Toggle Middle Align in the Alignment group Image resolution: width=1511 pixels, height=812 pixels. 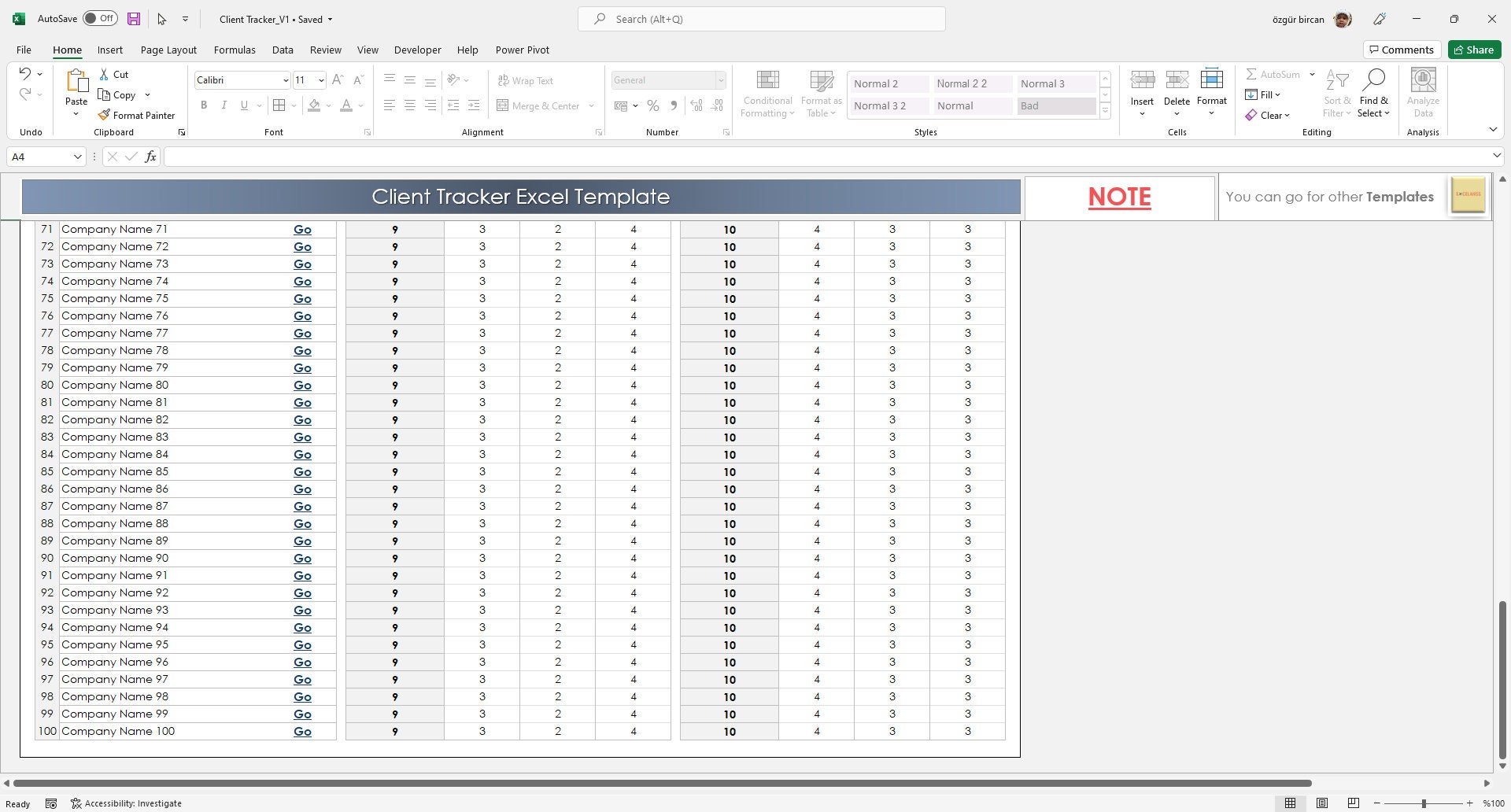pyautogui.click(x=409, y=80)
